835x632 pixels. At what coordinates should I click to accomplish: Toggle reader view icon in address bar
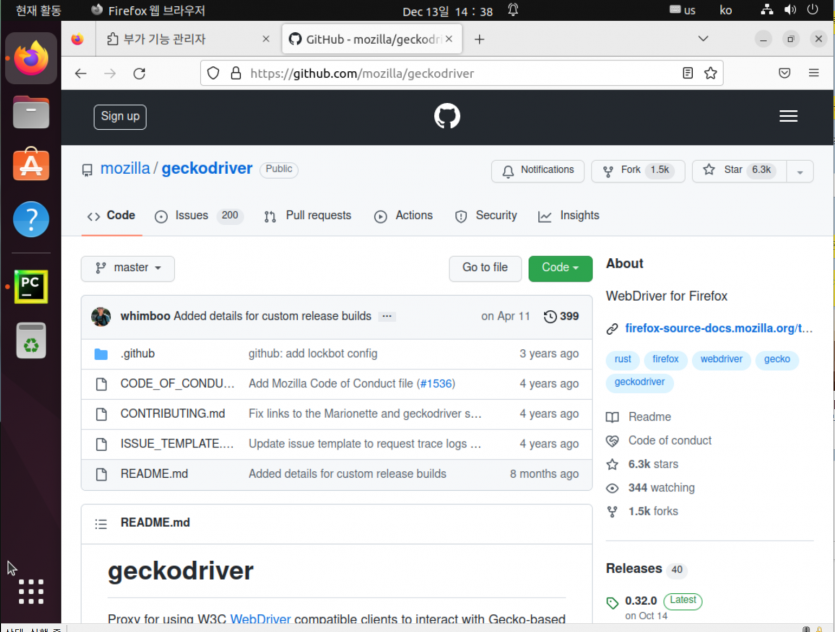[x=687, y=73]
